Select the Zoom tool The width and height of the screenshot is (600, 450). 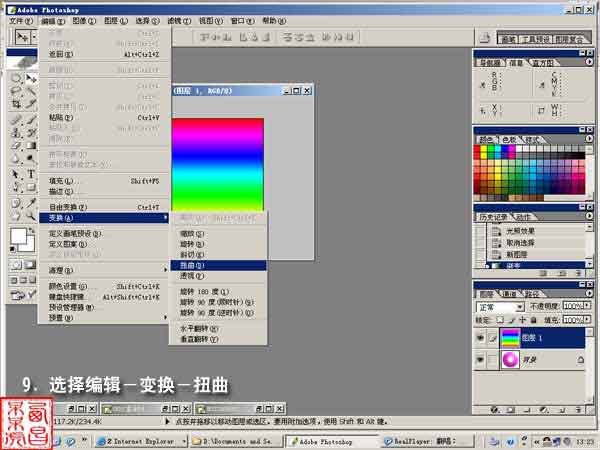click(31, 216)
